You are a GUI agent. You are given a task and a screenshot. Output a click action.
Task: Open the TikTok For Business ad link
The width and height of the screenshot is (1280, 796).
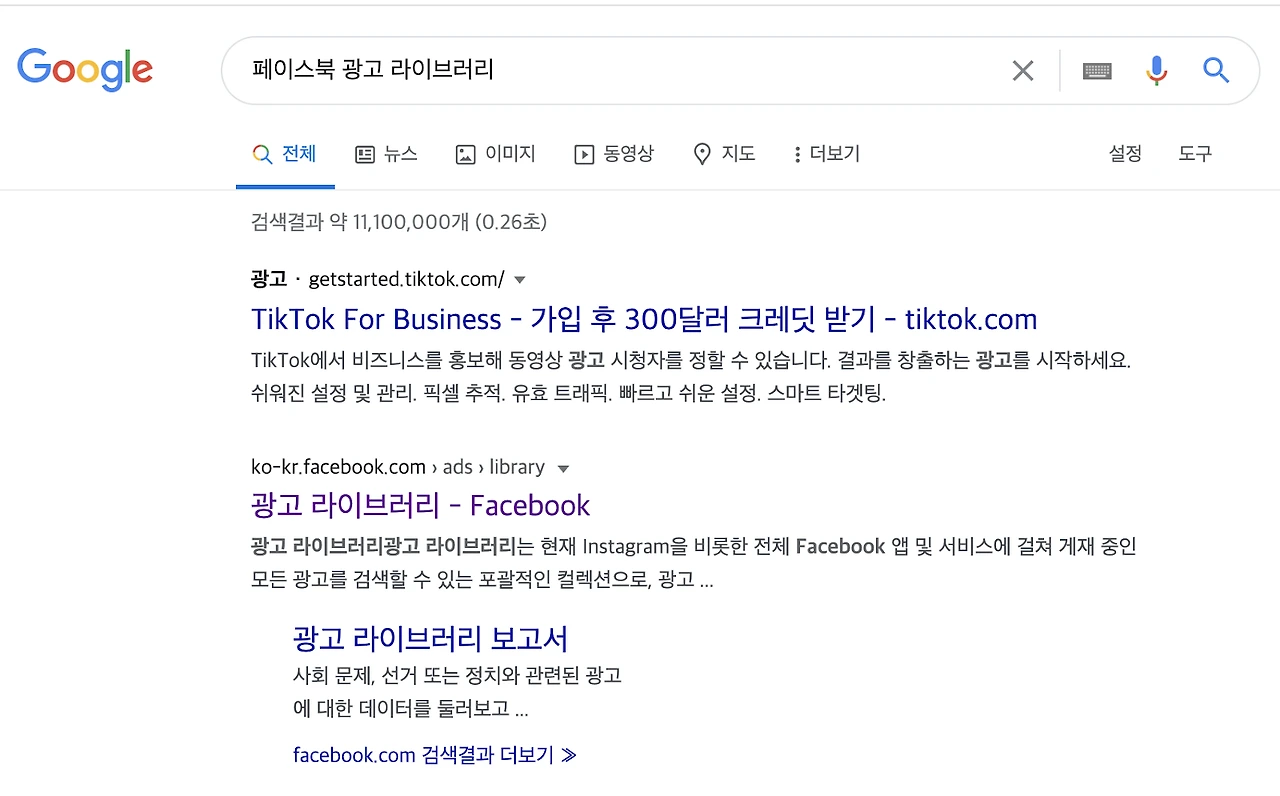[x=644, y=319]
